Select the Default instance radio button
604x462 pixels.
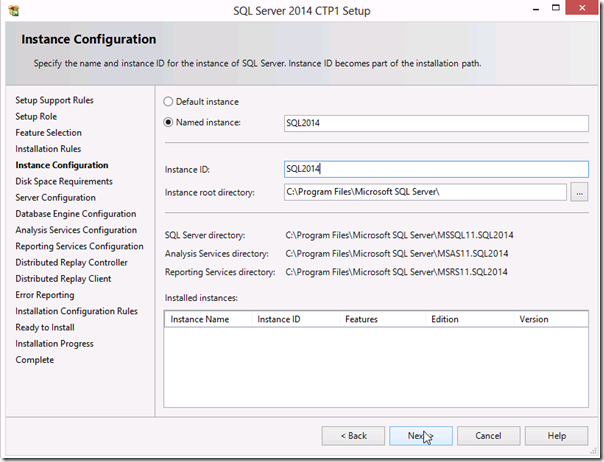(x=168, y=102)
